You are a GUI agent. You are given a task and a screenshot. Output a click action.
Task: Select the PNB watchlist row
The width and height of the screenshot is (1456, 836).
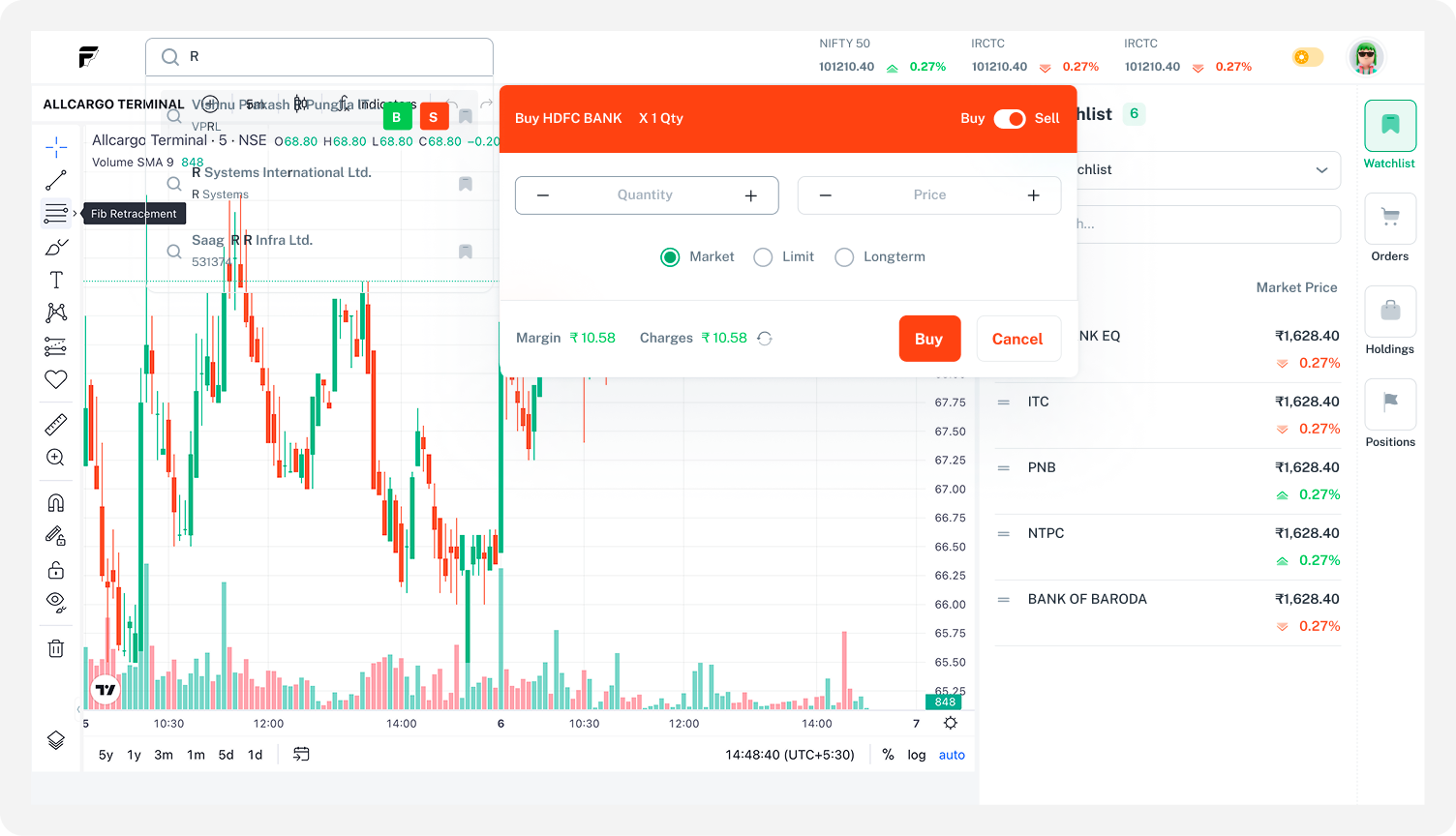coord(1168,481)
